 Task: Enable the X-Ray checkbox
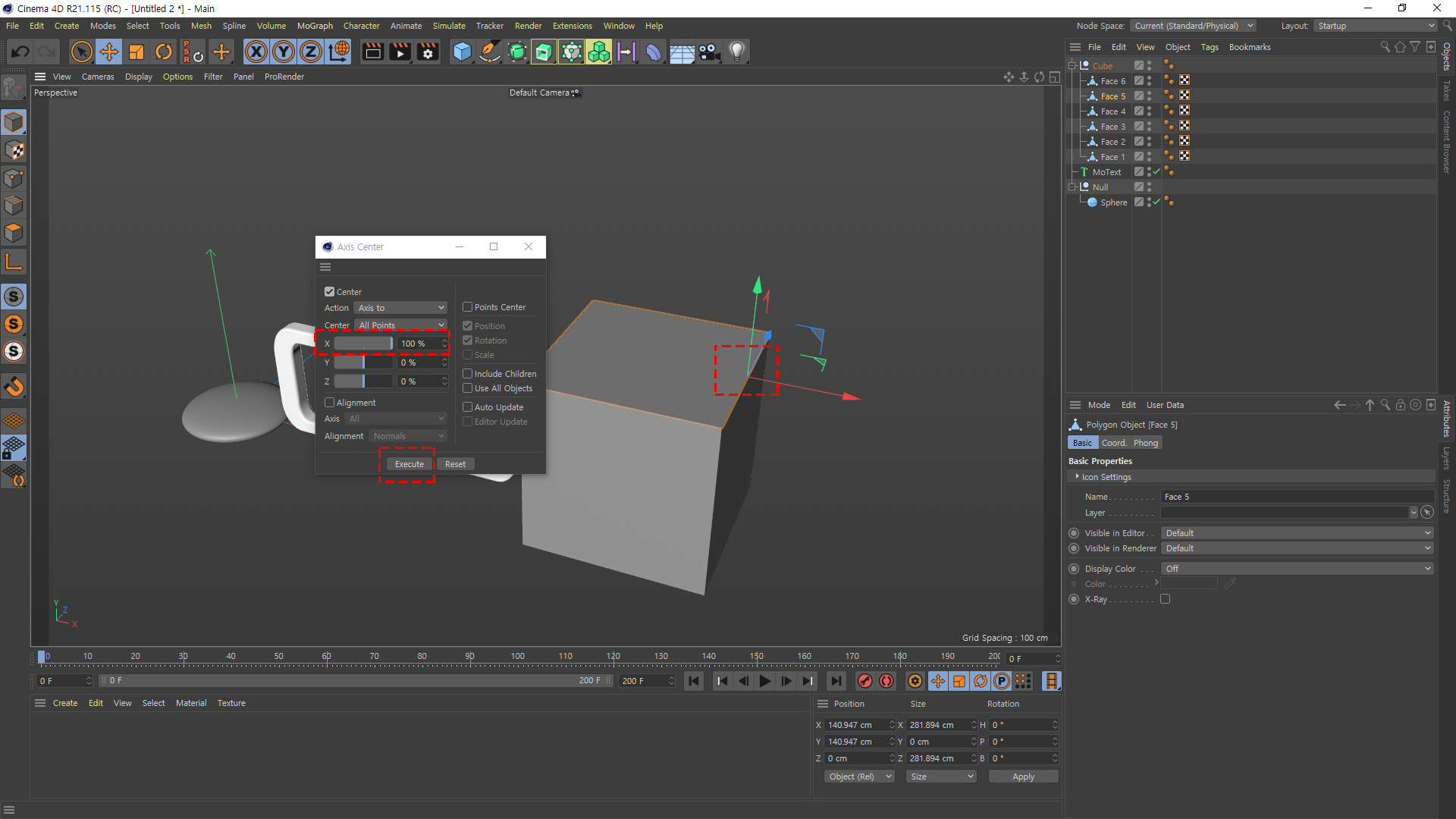(1166, 599)
